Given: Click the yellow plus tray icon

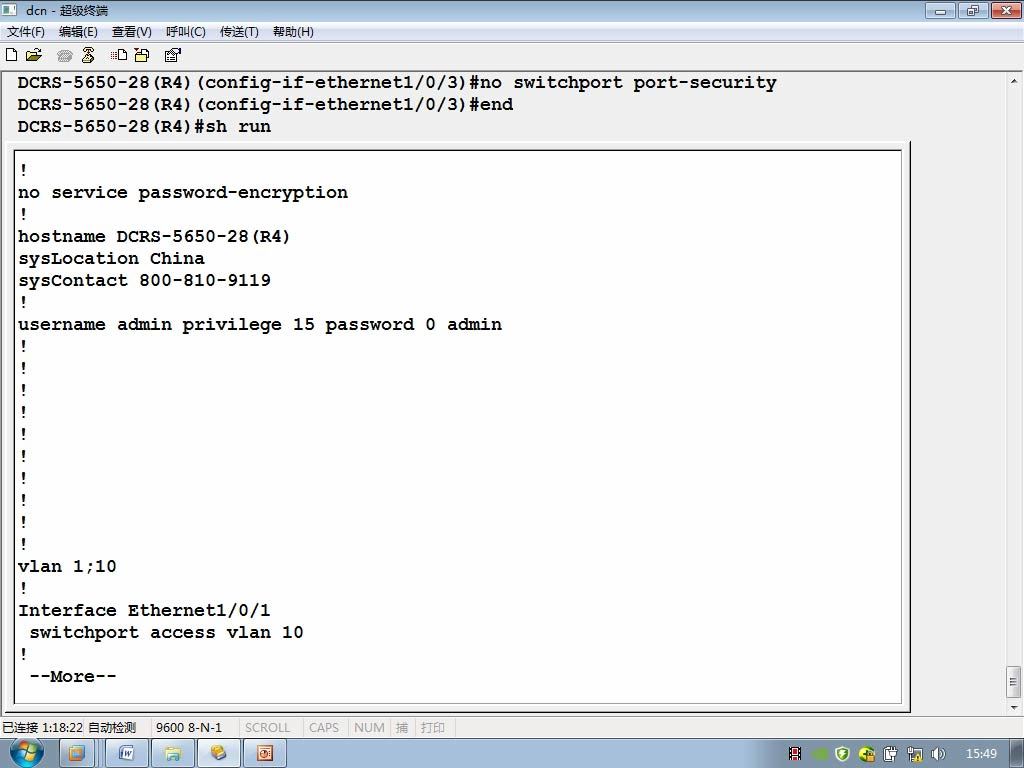Looking at the screenshot, I should point(867,754).
